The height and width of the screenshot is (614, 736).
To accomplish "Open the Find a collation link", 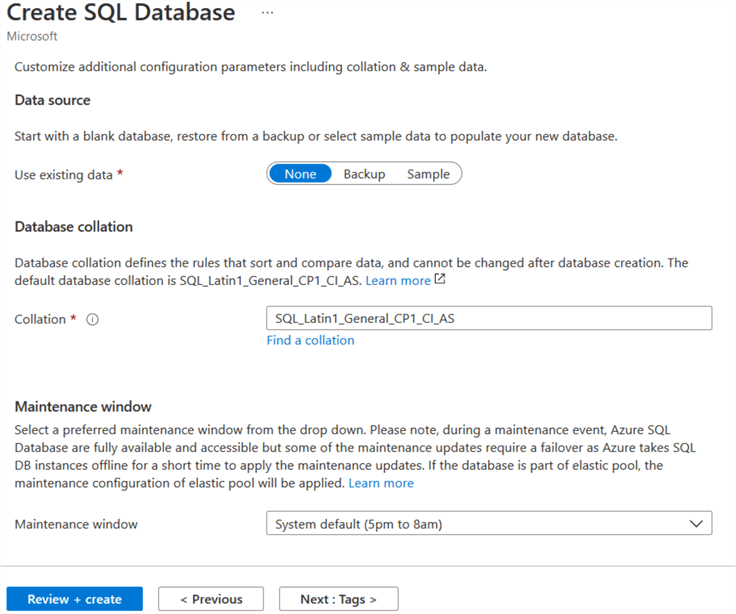I will coord(310,340).
